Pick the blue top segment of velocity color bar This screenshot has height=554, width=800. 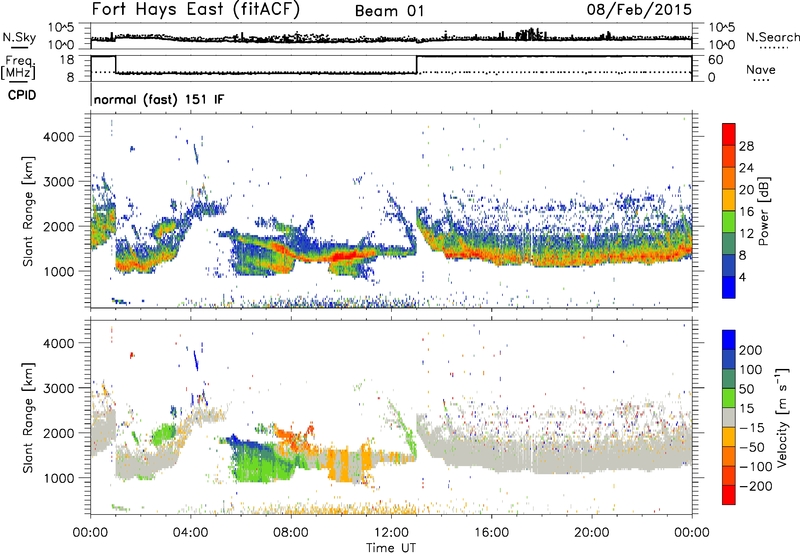point(729,340)
